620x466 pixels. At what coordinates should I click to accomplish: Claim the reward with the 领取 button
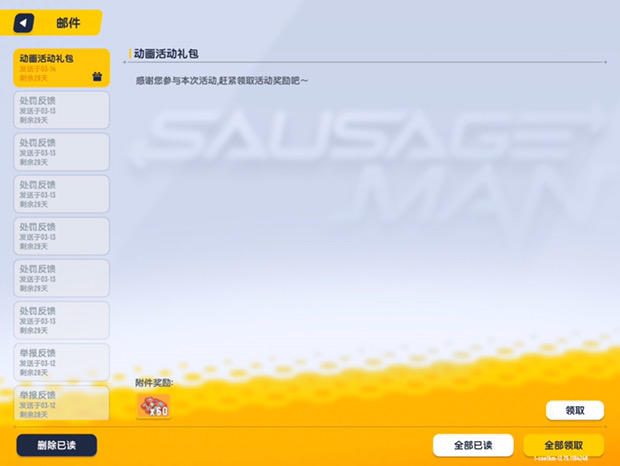[575, 410]
